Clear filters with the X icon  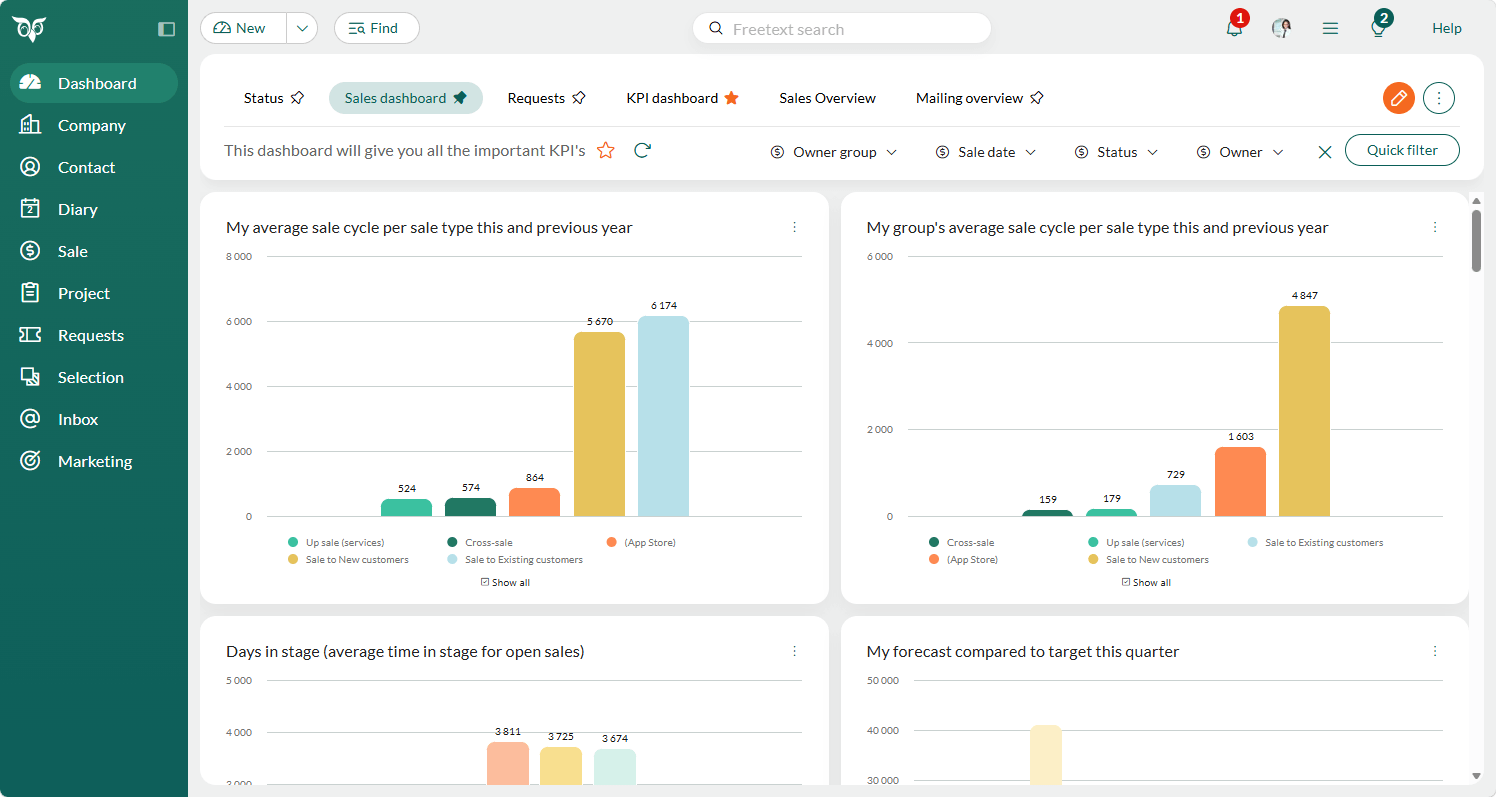pyautogui.click(x=1325, y=152)
